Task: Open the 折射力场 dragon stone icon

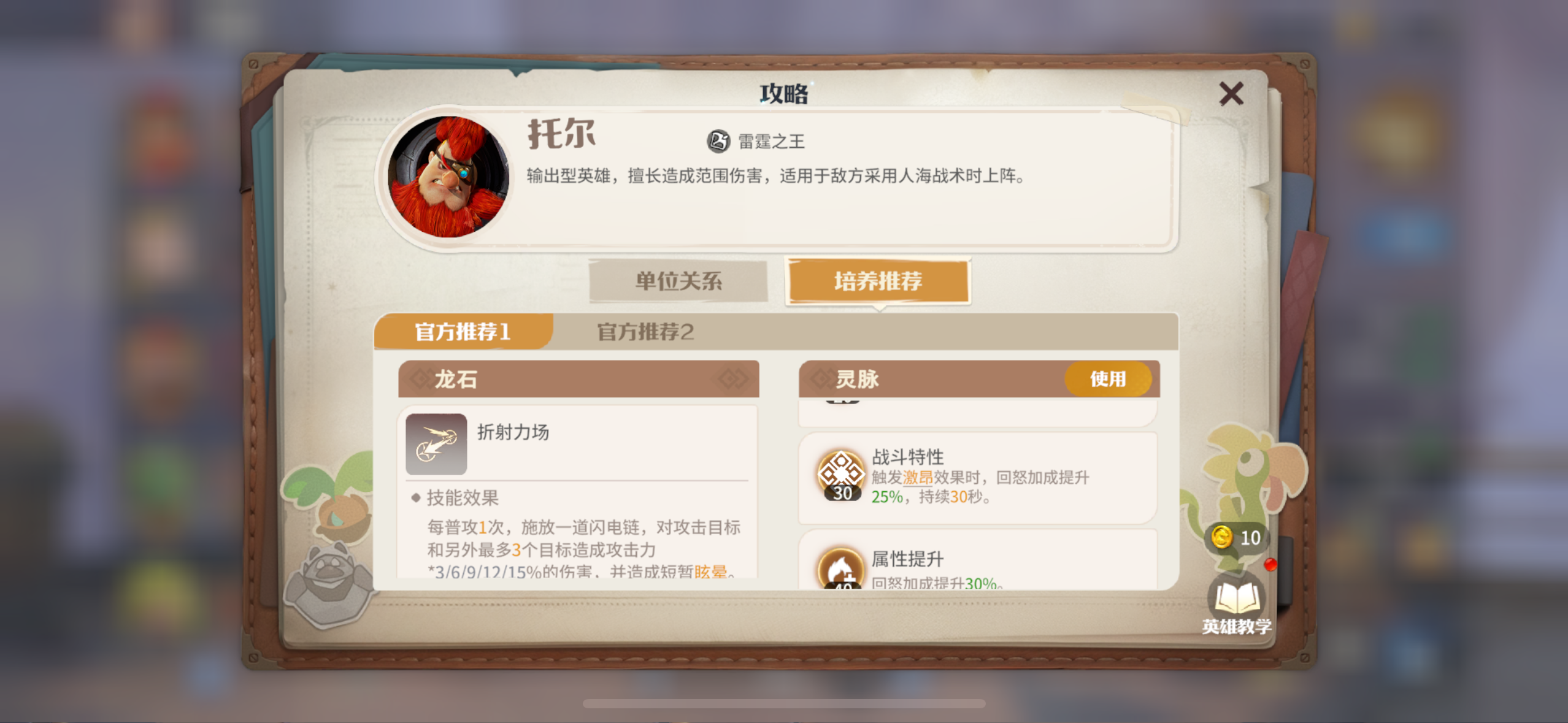Action: [436, 444]
